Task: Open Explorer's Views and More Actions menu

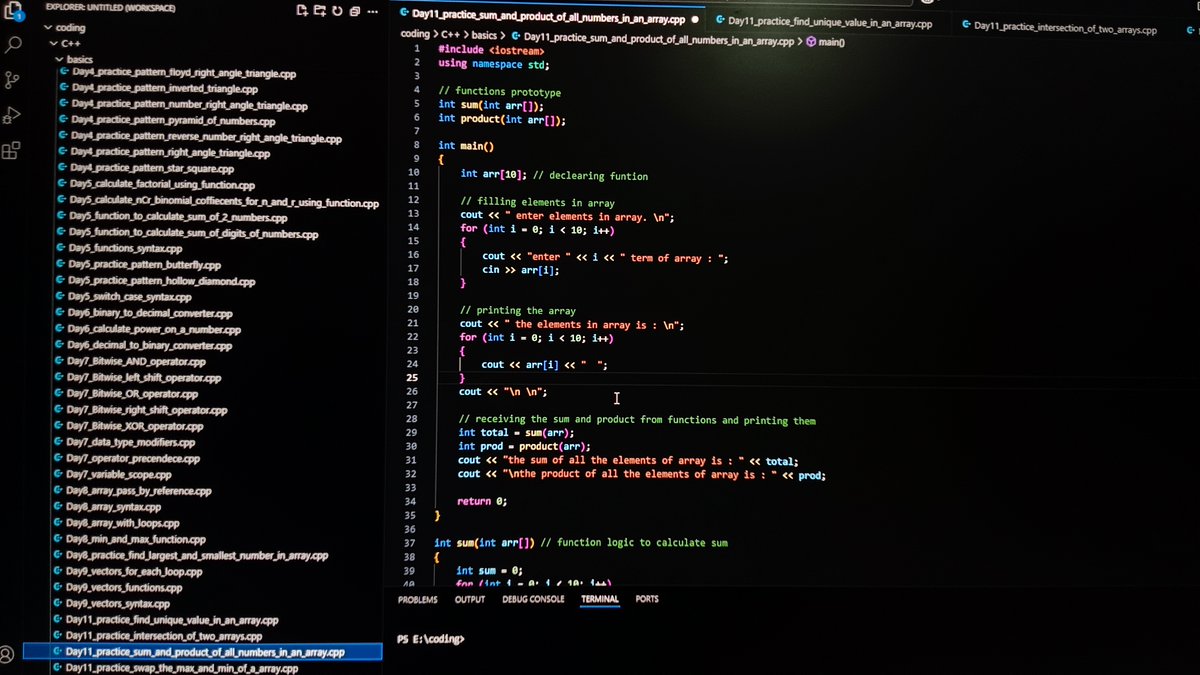Action: pyautogui.click(x=372, y=12)
